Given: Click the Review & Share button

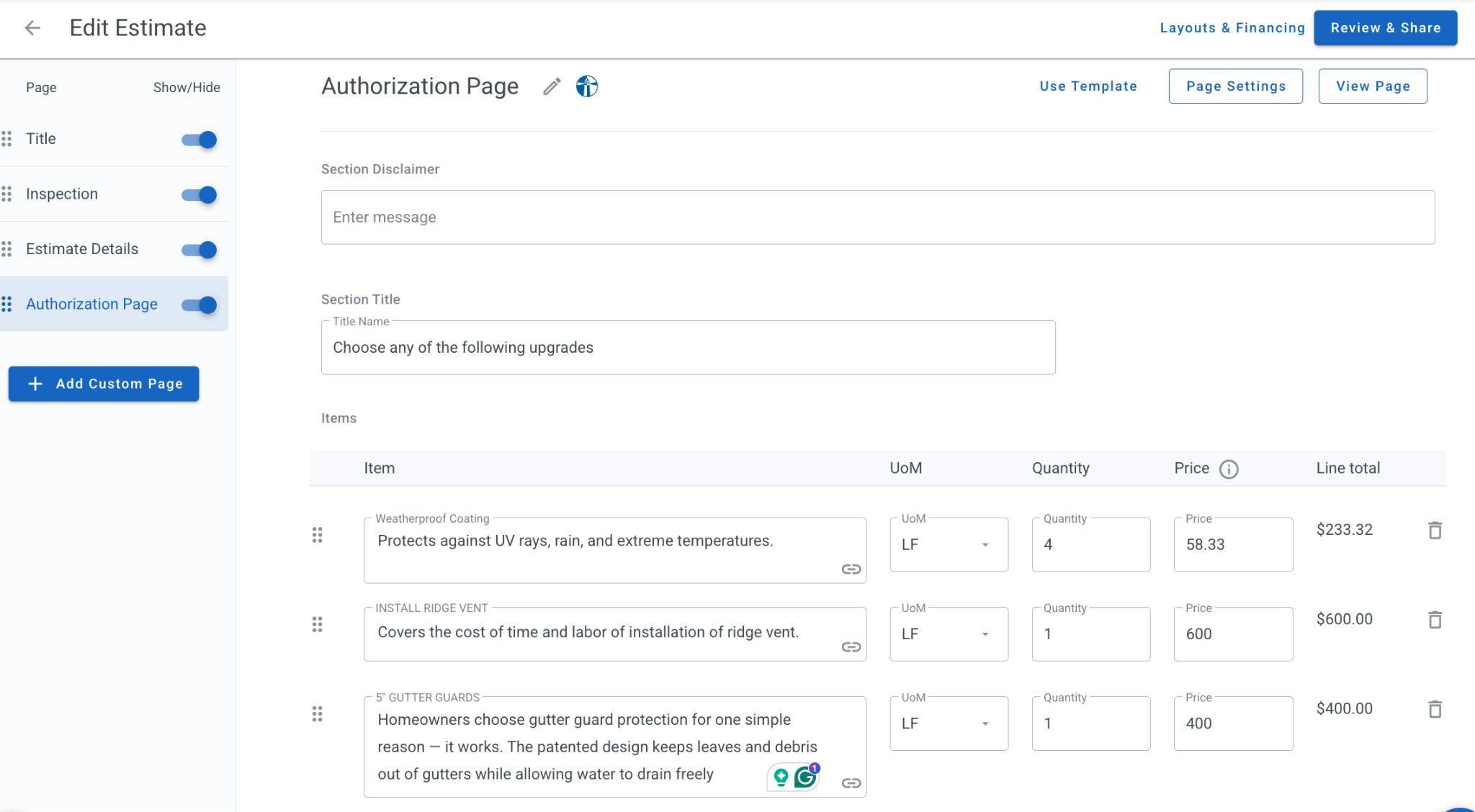Looking at the screenshot, I should [x=1385, y=28].
